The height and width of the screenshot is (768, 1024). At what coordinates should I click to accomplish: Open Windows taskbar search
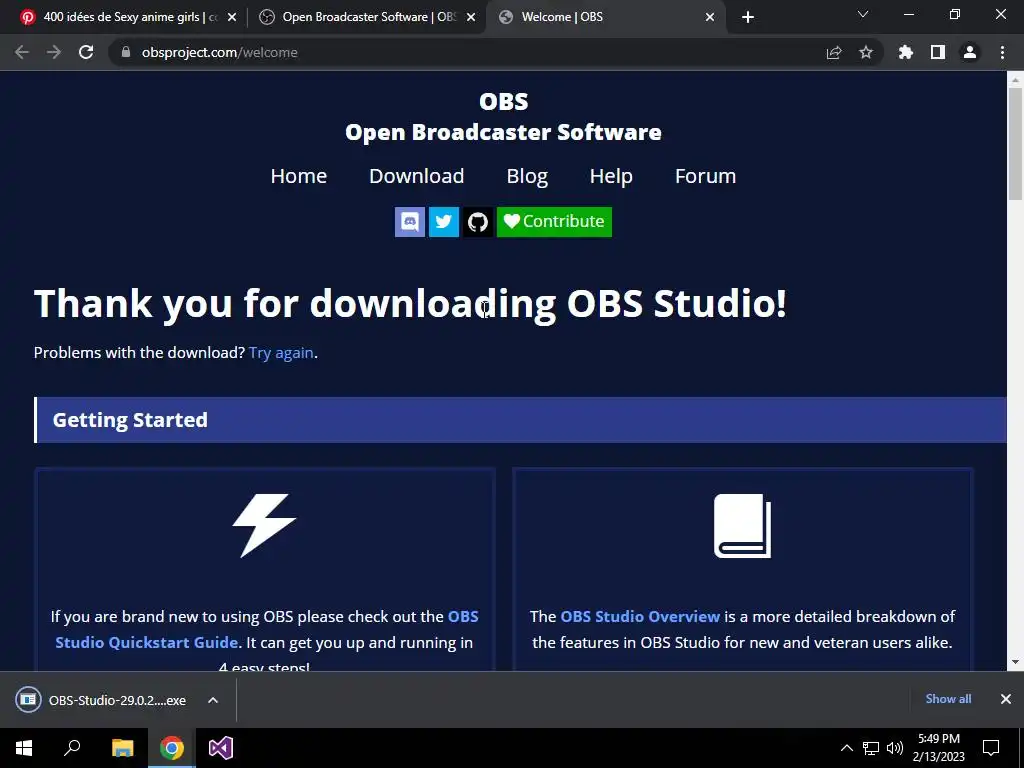click(x=72, y=748)
